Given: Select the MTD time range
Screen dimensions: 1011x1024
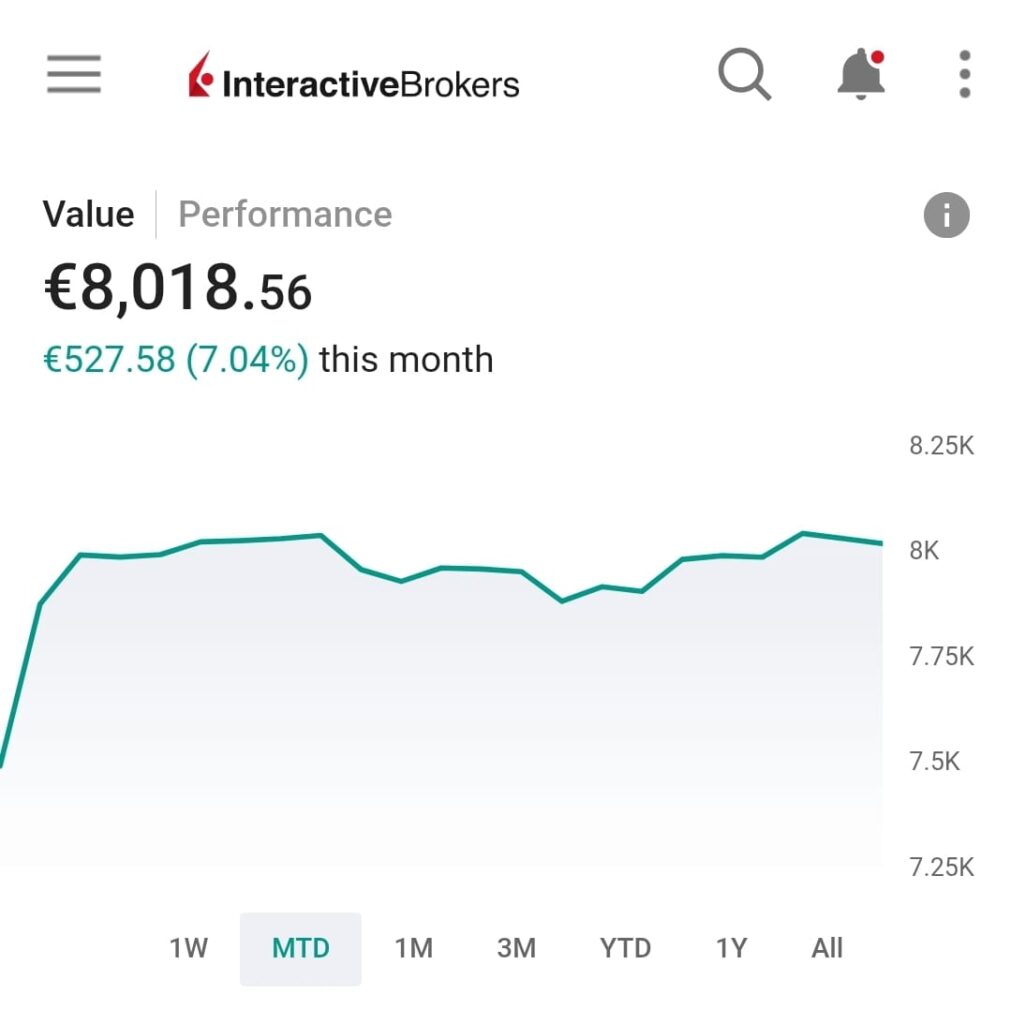Looking at the screenshot, I should (301, 948).
